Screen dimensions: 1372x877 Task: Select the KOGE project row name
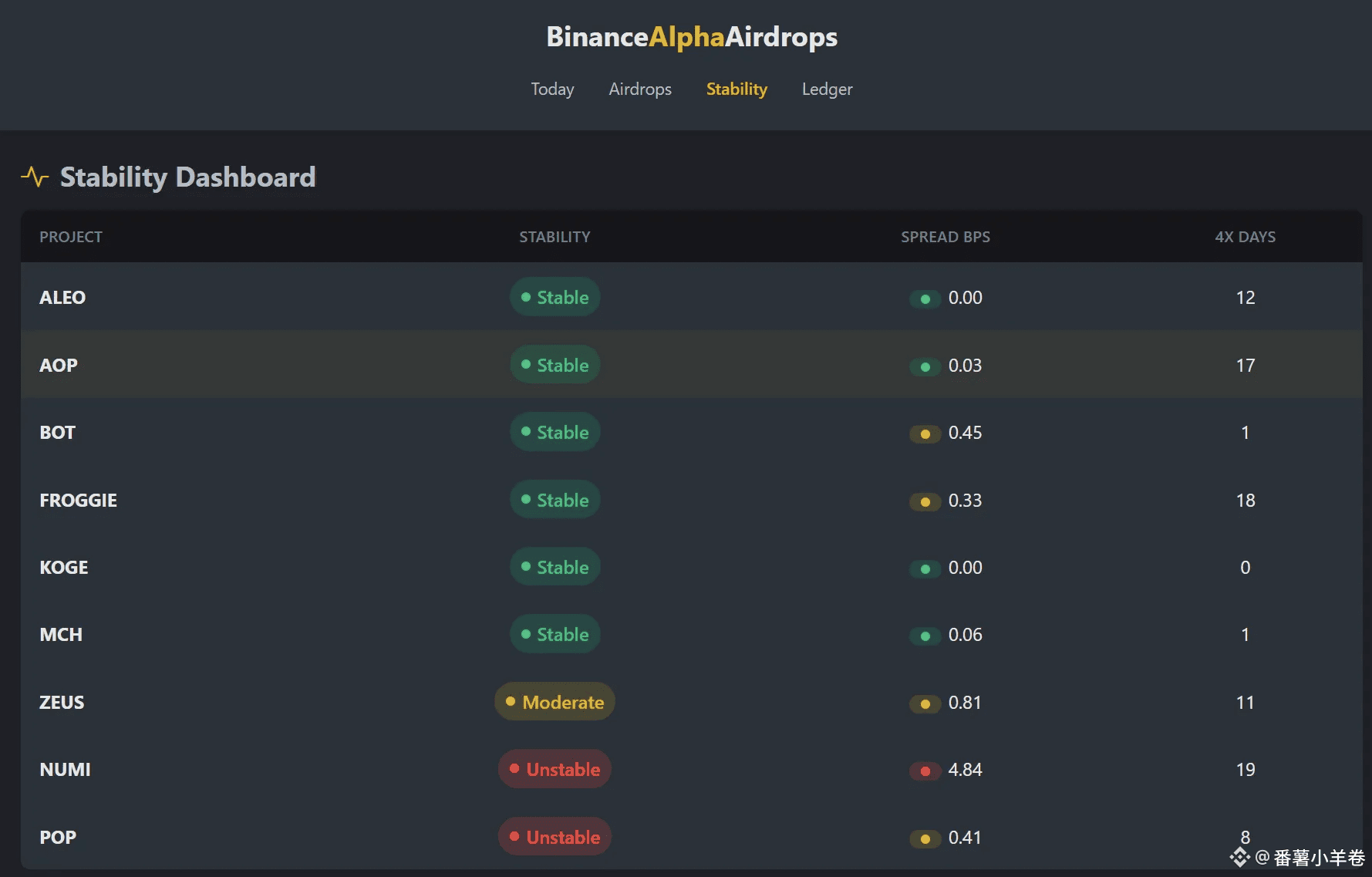point(64,568)
